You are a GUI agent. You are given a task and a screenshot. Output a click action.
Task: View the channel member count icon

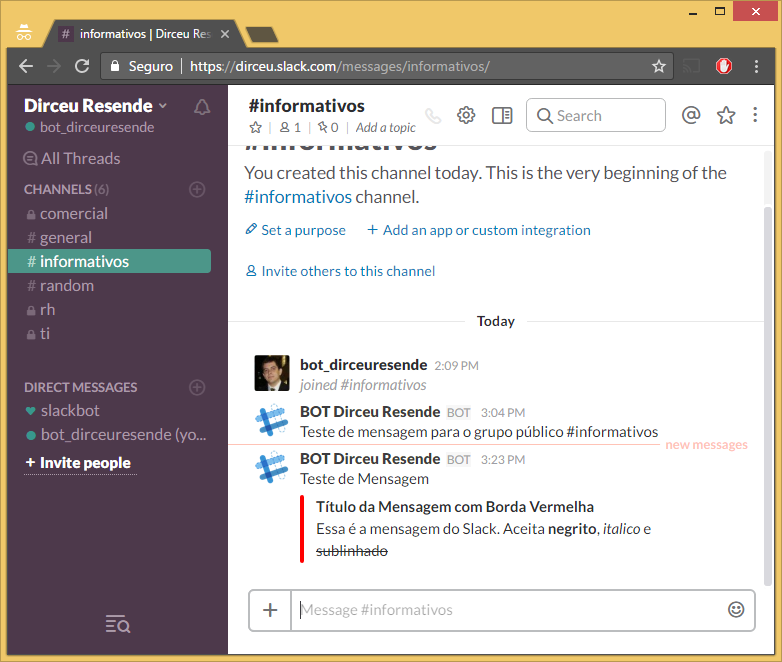pyautogui.click(x=290, y=128)
